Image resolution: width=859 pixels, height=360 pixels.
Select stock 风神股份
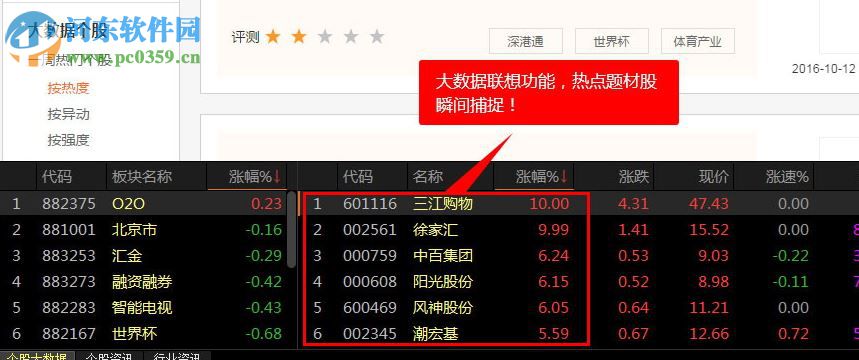click(x=443, y=307)
